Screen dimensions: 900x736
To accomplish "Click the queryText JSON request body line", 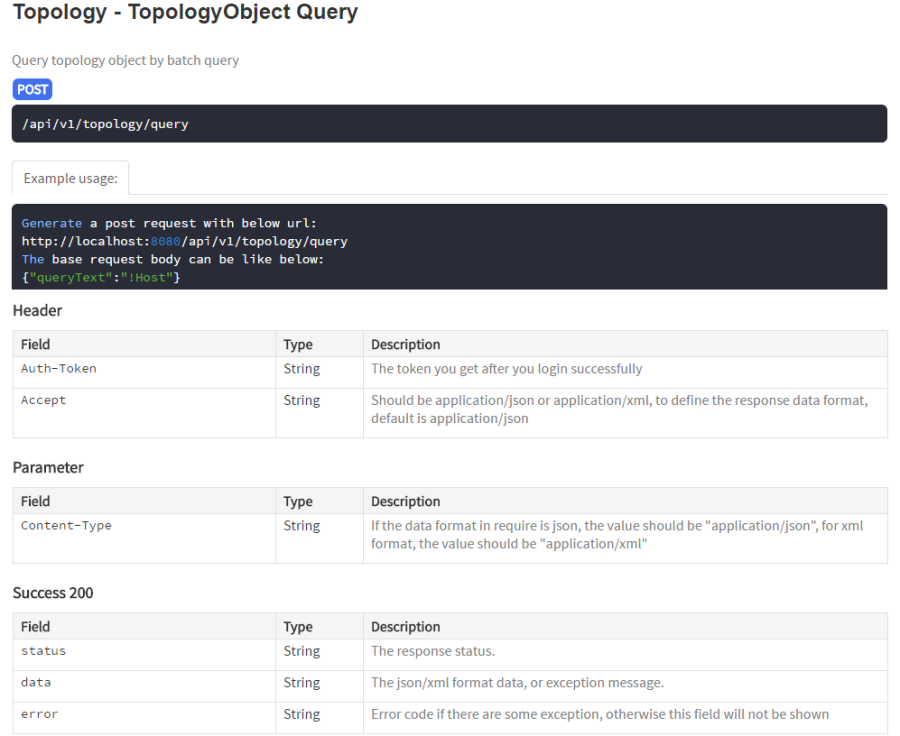I will (101, 277).
